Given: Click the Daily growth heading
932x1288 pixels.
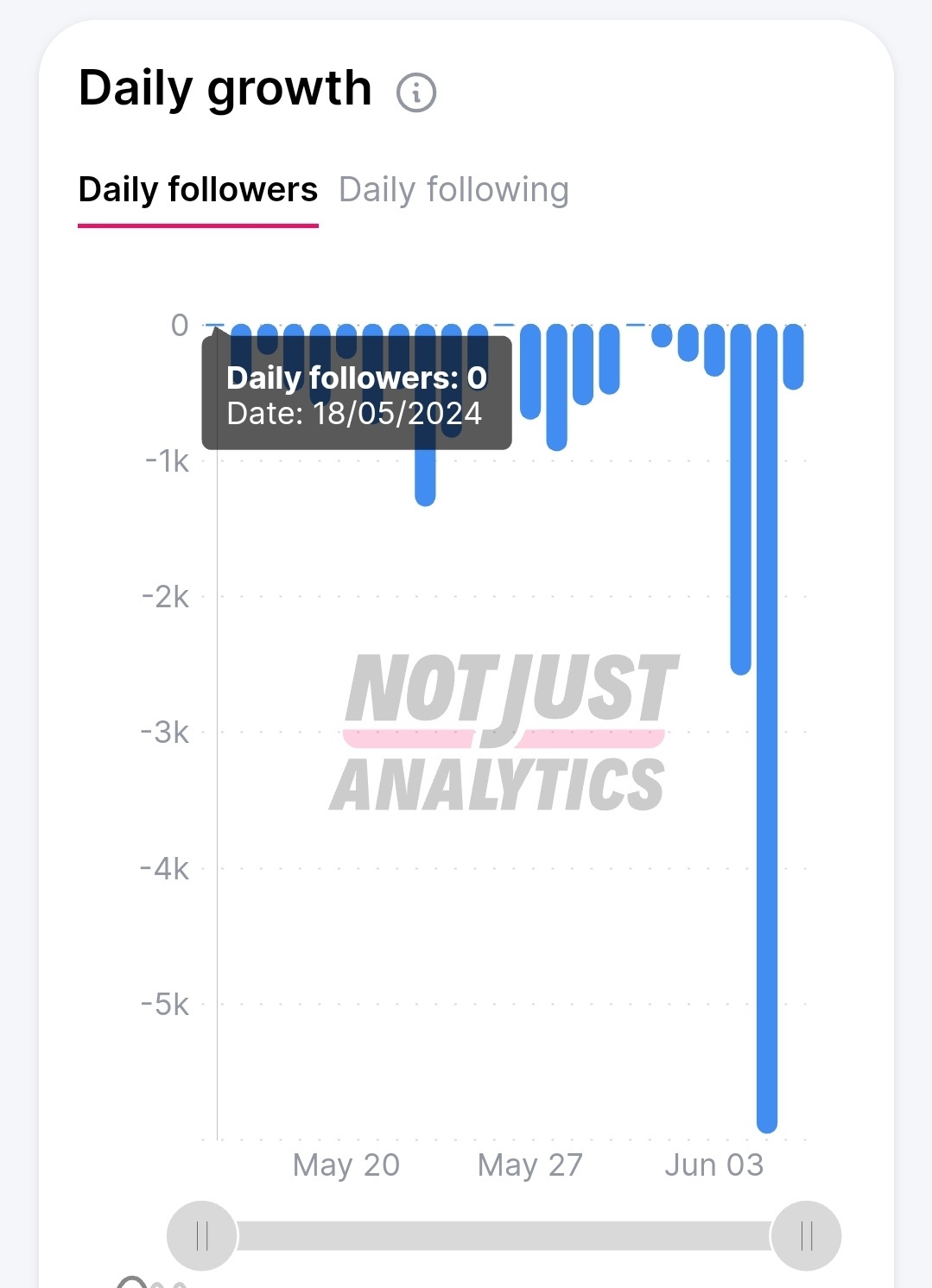Looking at the screenshot, I should click(x=225, y=89).
